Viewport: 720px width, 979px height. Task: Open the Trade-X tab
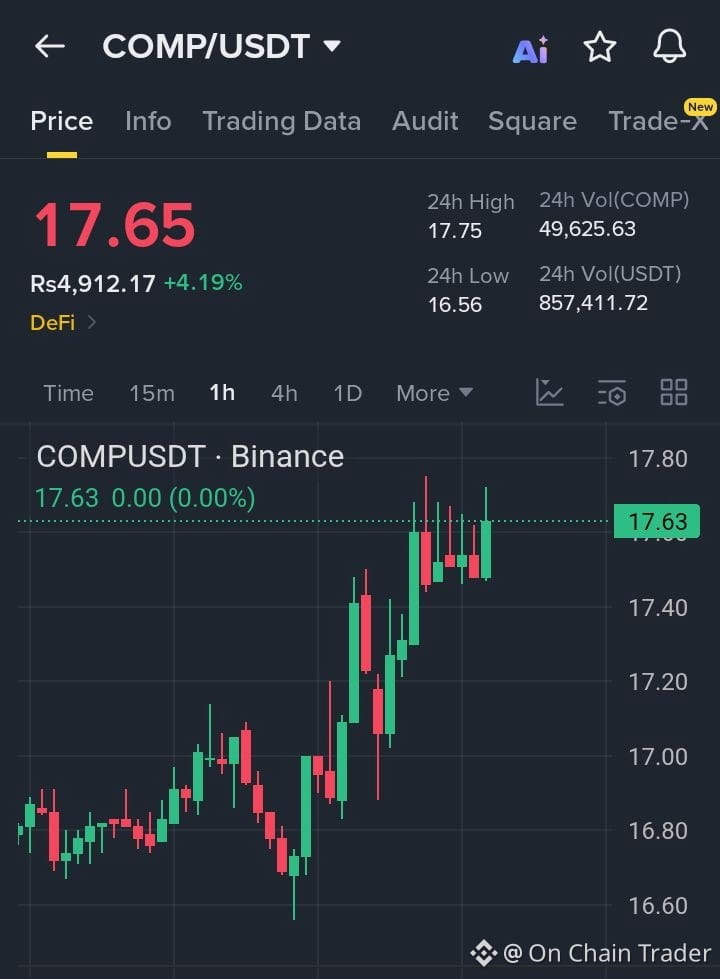[x=659, y=121]
